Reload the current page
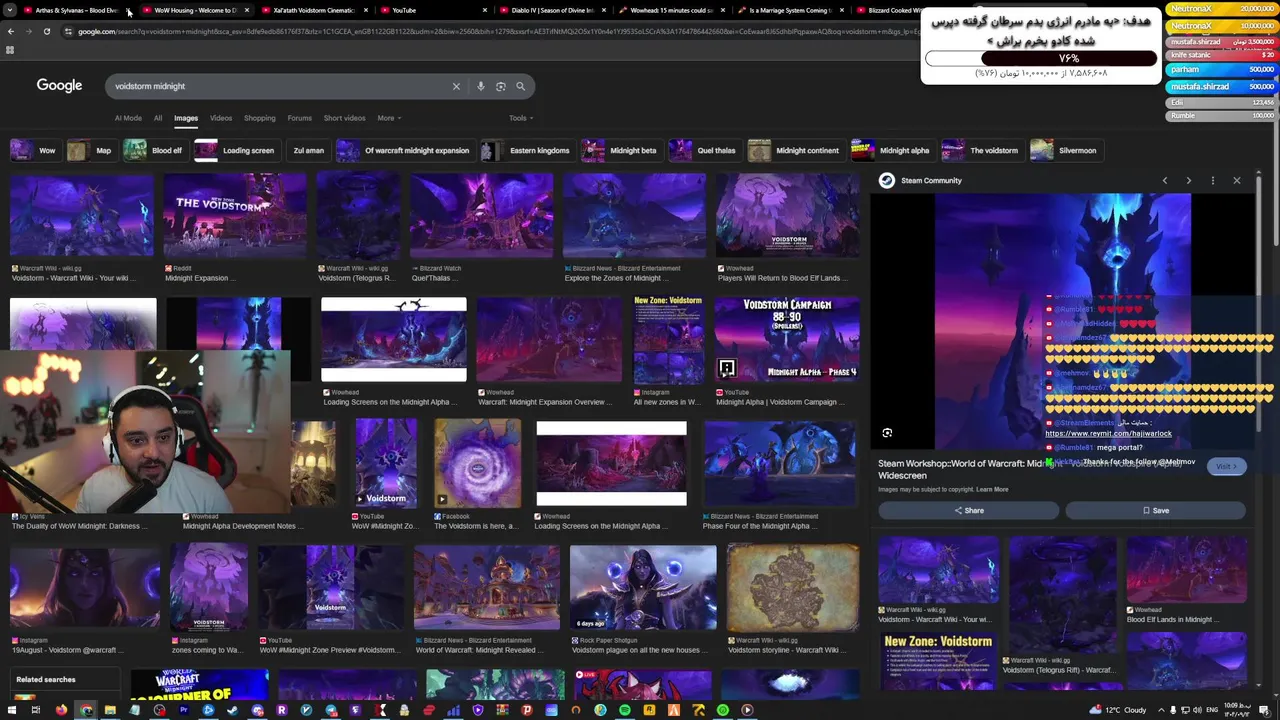This screenshot has width=1280, height=720. click(46, 31)
